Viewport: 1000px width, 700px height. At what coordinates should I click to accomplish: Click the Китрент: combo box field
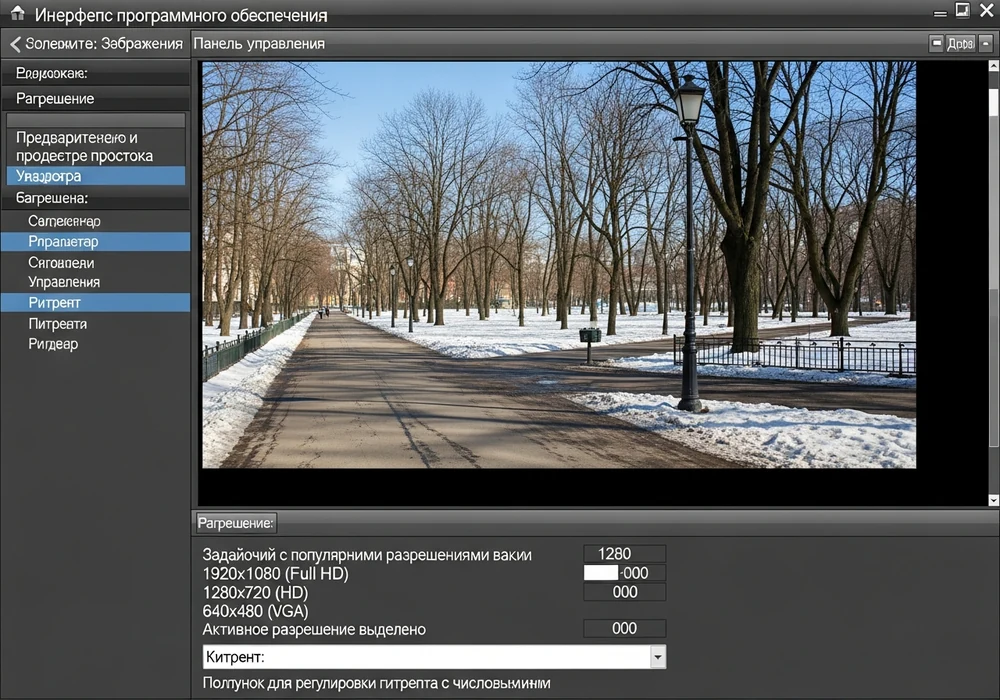pyautogui.click(x=434, y=657)
